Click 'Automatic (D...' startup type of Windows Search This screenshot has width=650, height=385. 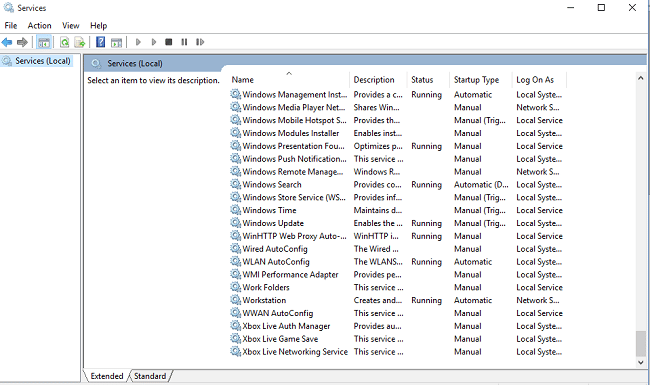[481, 184]
